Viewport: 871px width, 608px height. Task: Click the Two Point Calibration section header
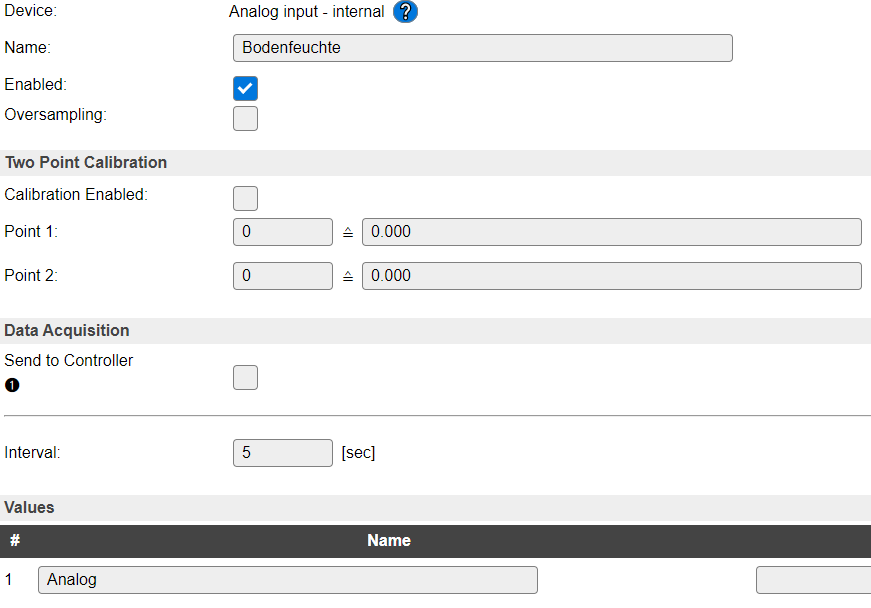pos(436,163)
